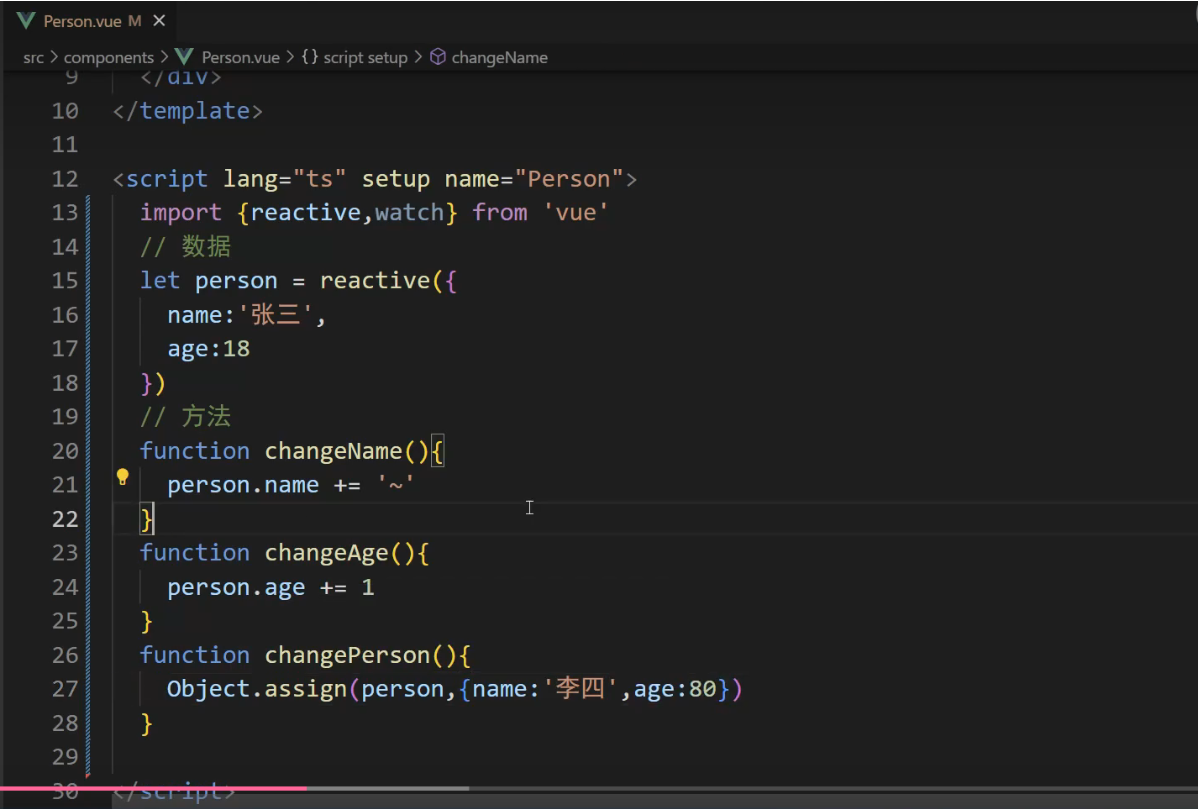The height and width of the screenshot is (809, 1199).
Task: Click 'person.name' on line 21
Action: [x=243, y=486]
